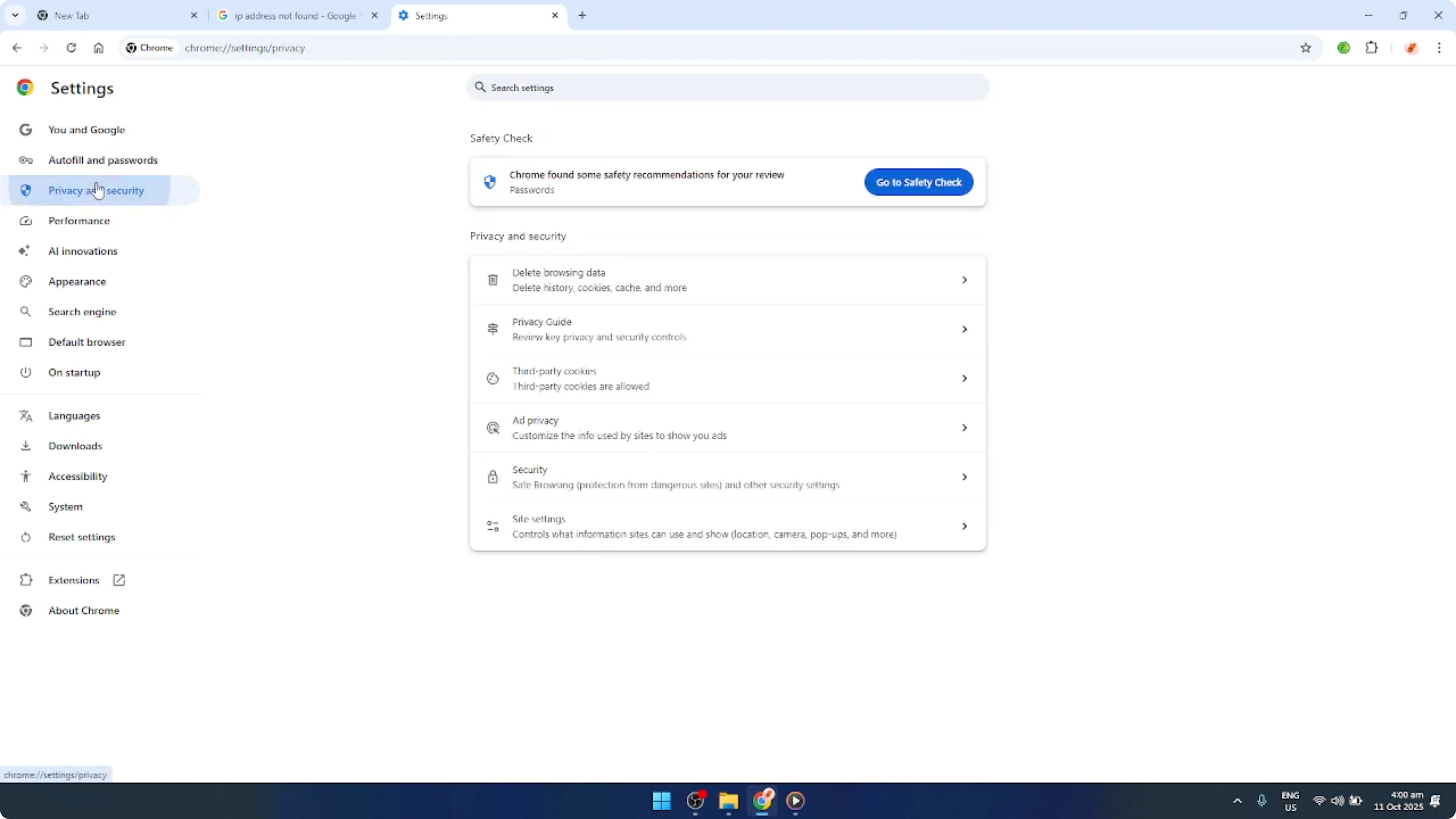Open the AI innovations section
Viewport: 1456px width, 819px height.
point(83,250)
